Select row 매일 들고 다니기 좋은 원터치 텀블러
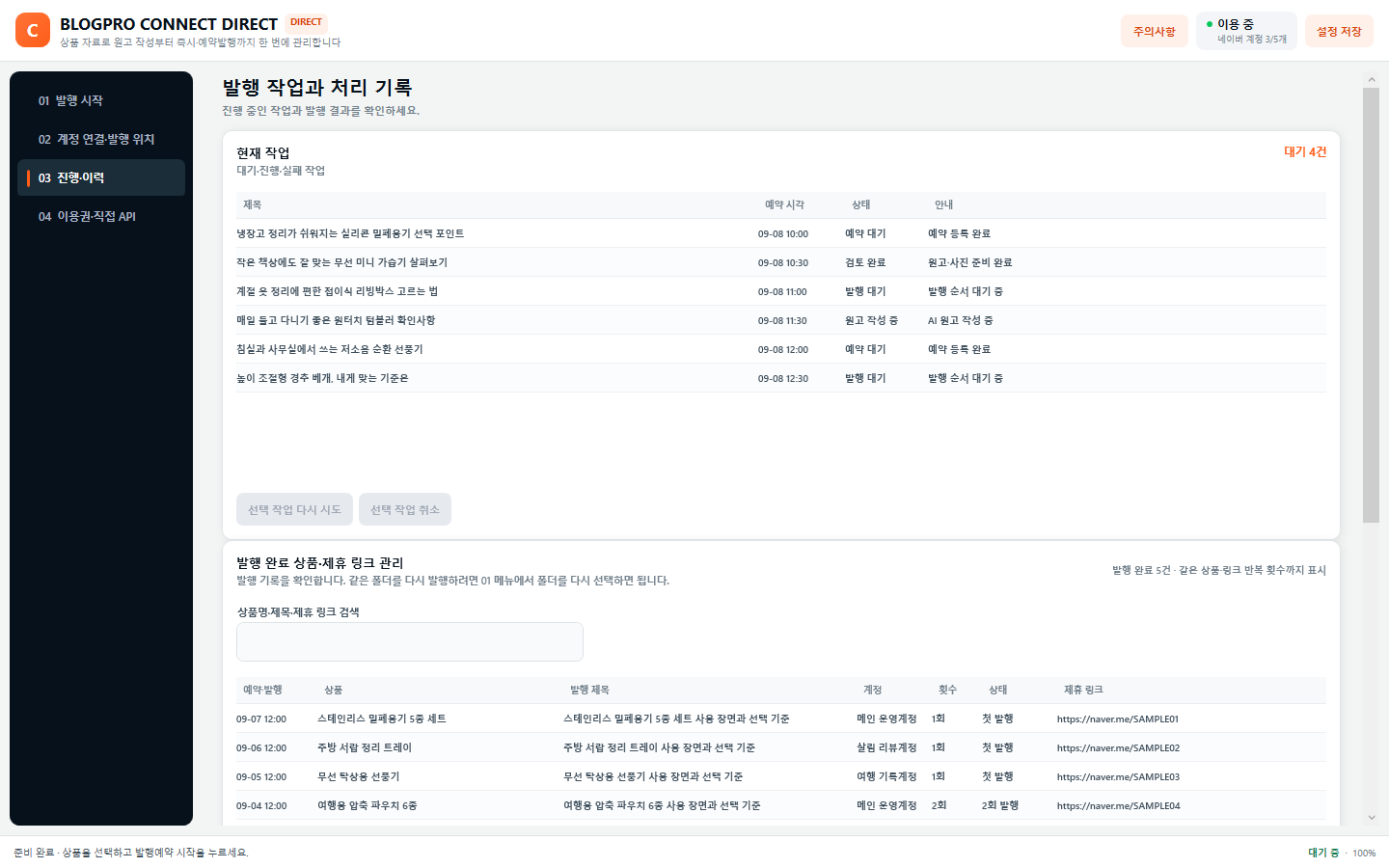This screenshot has height=868, width=1389. [781, 320]
